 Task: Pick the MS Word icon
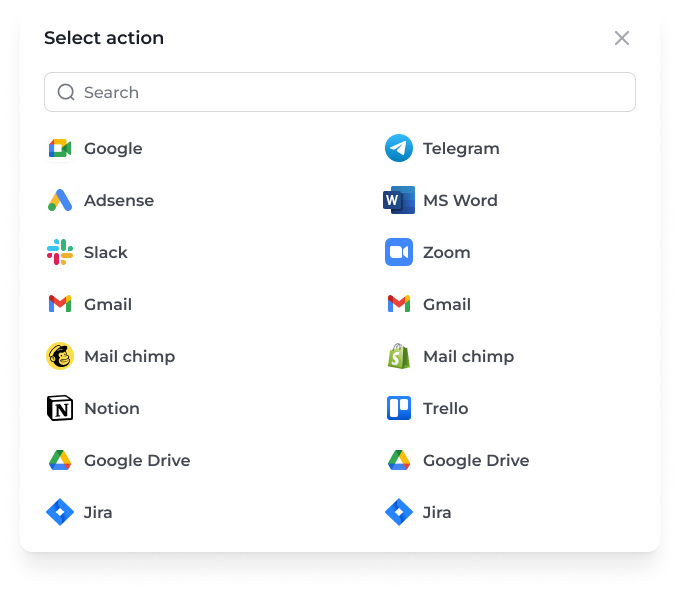(x=399, y=200)
